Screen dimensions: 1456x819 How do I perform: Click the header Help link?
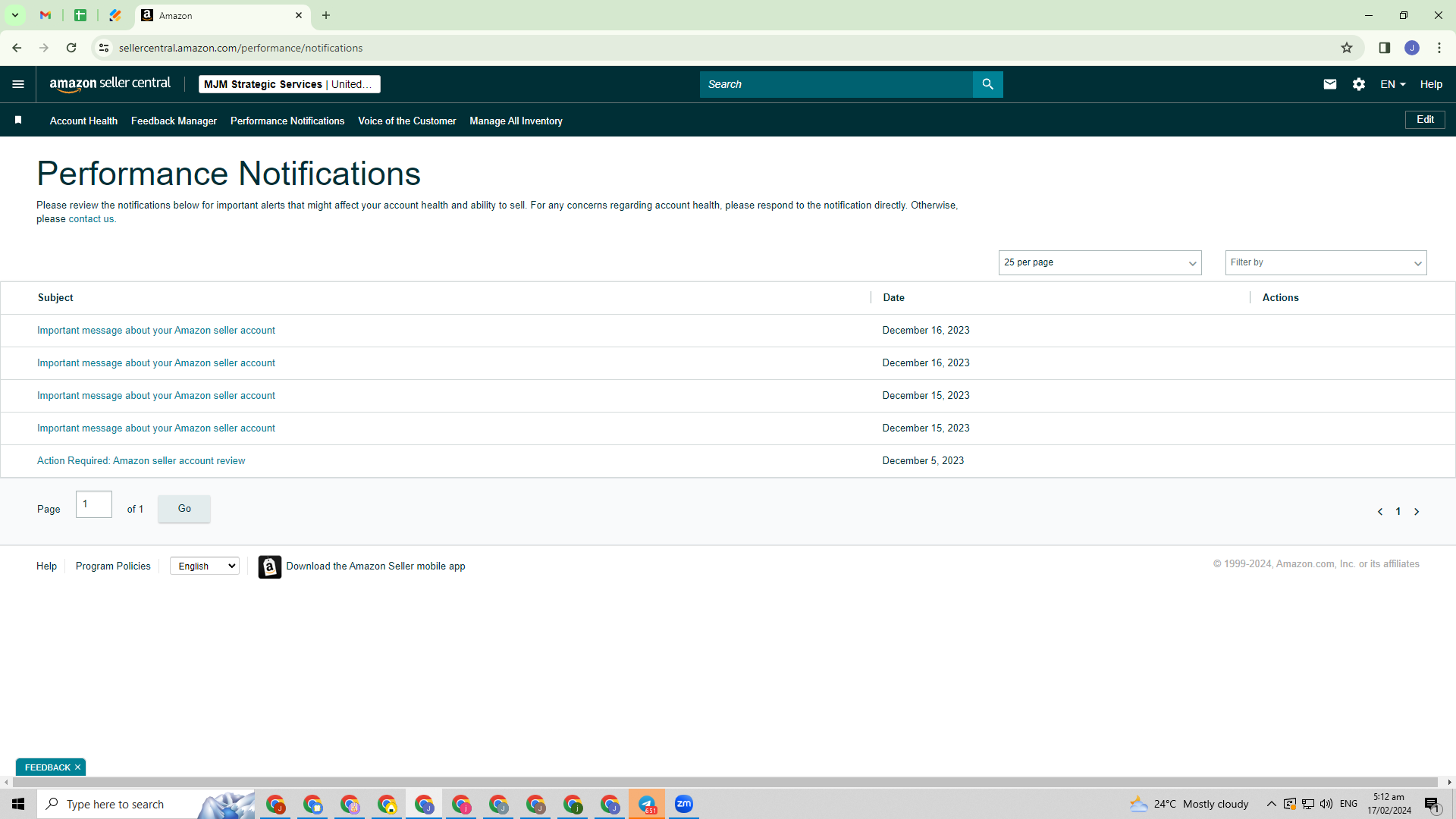1431,84
